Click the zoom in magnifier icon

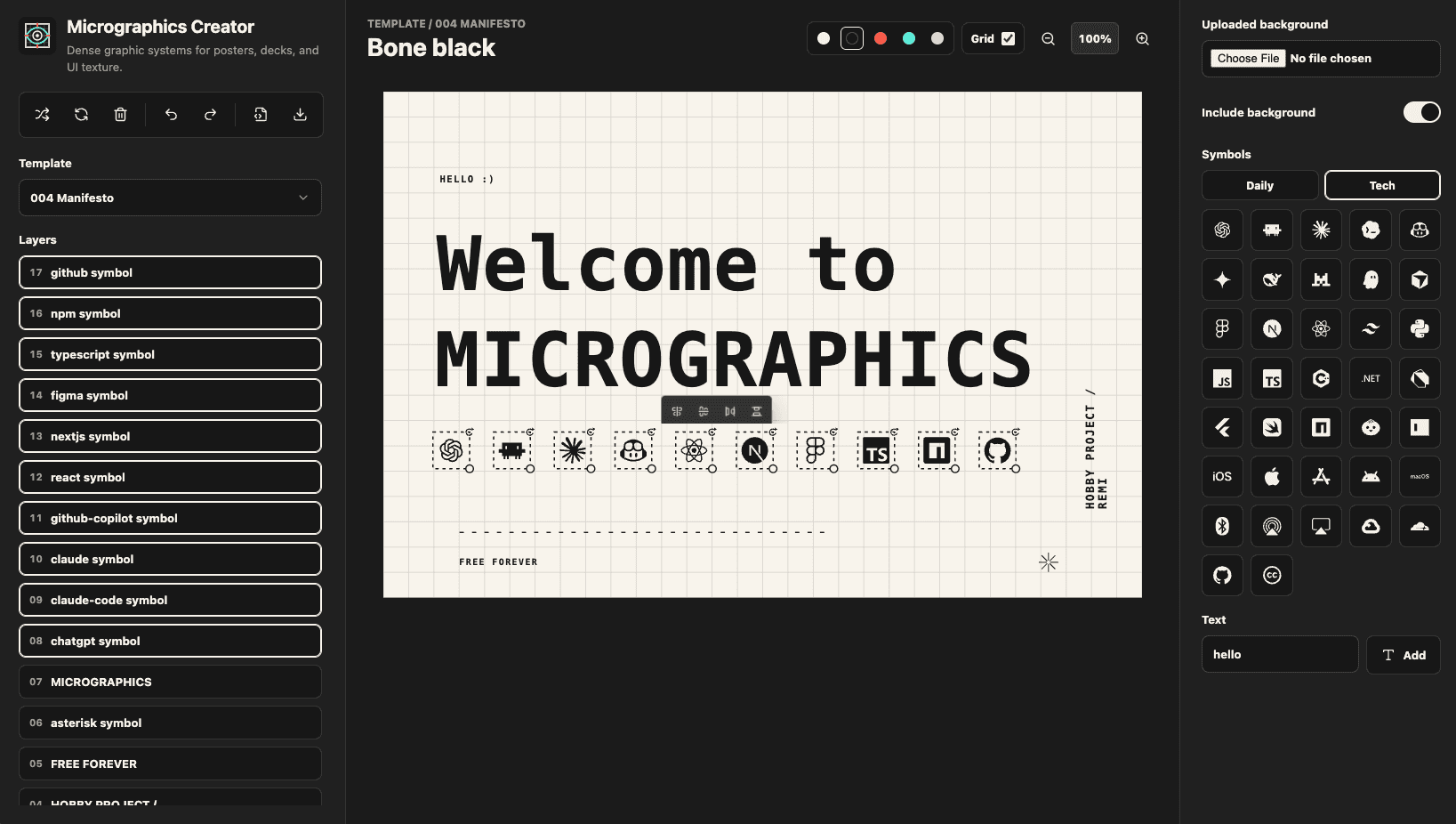coord(1143,39)
